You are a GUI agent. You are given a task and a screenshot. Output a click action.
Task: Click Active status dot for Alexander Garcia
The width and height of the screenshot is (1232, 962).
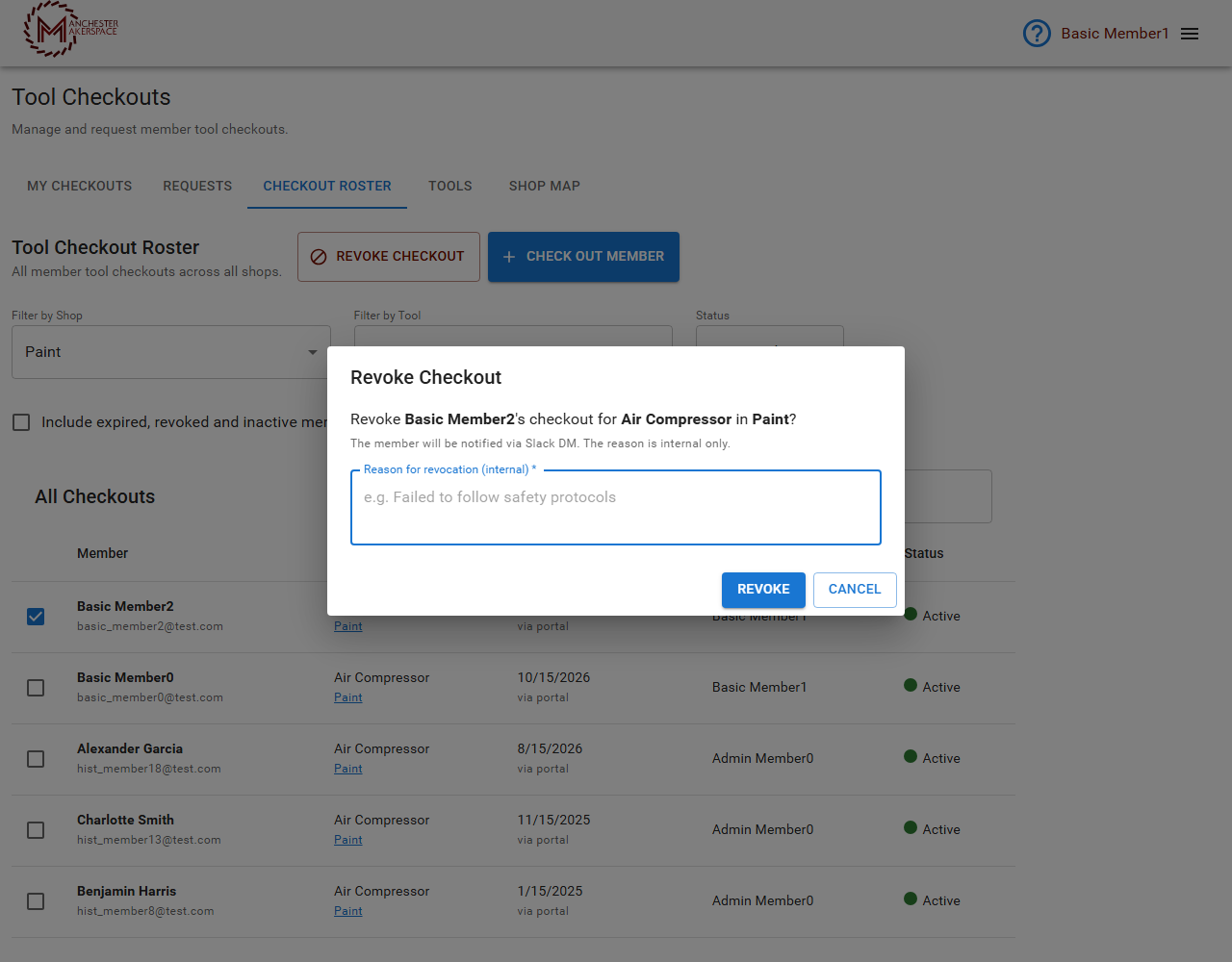pyautogui.click(x=911, y=757)
